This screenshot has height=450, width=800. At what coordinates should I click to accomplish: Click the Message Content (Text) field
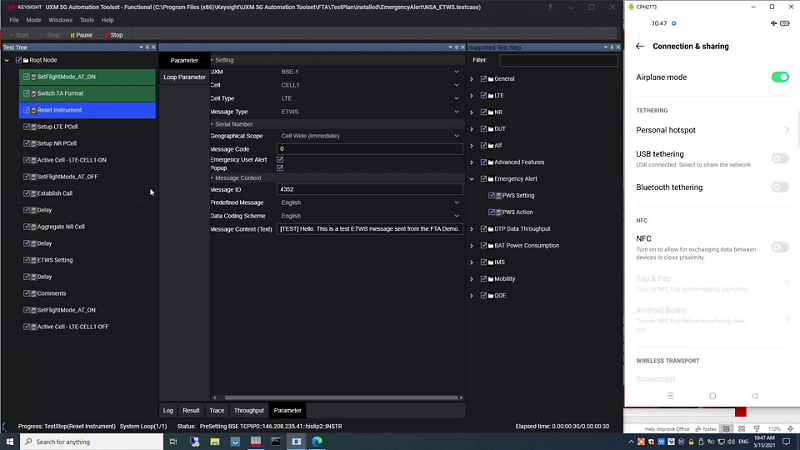370,229
